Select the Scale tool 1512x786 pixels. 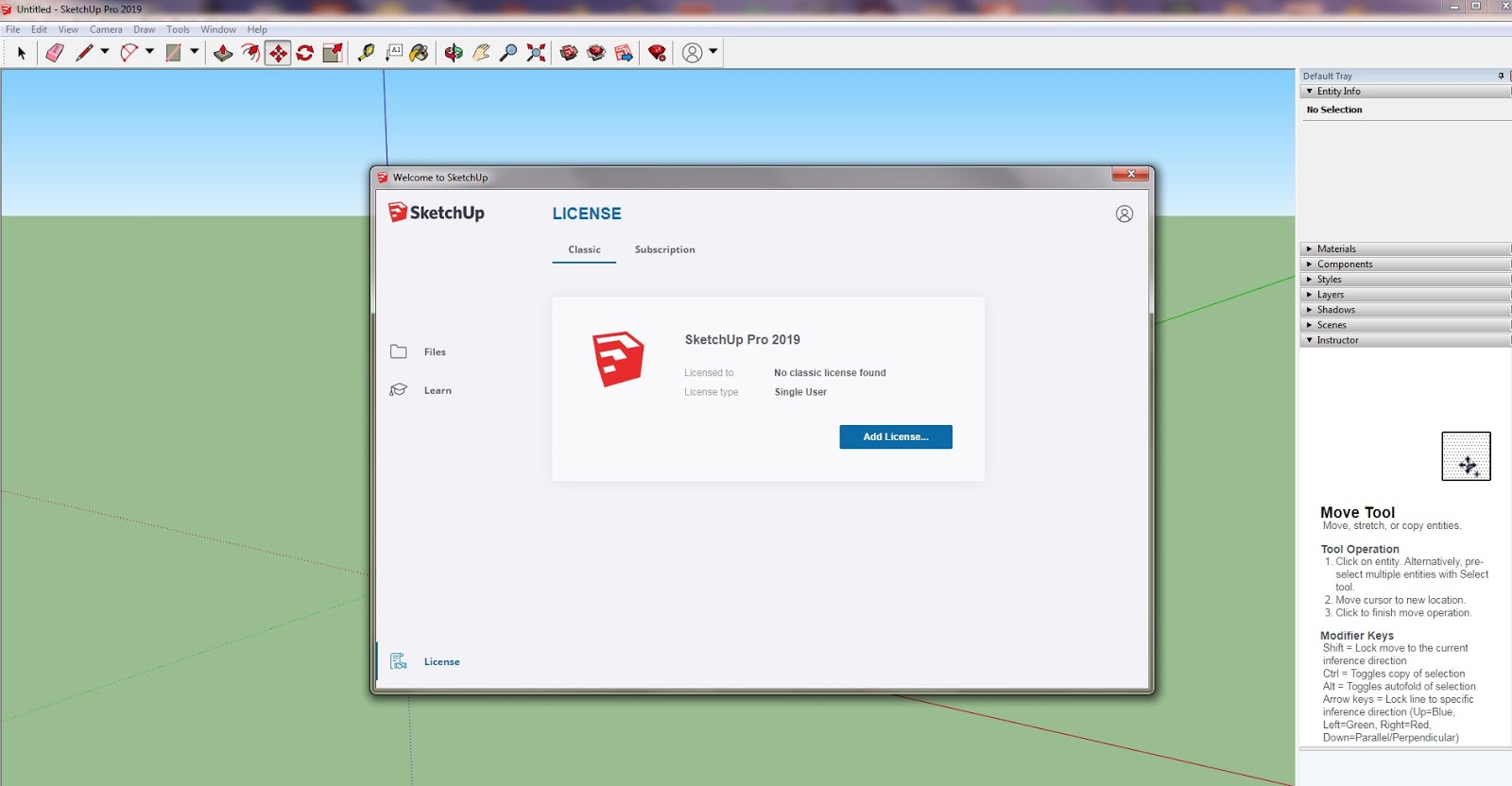[x=333, y=53]
